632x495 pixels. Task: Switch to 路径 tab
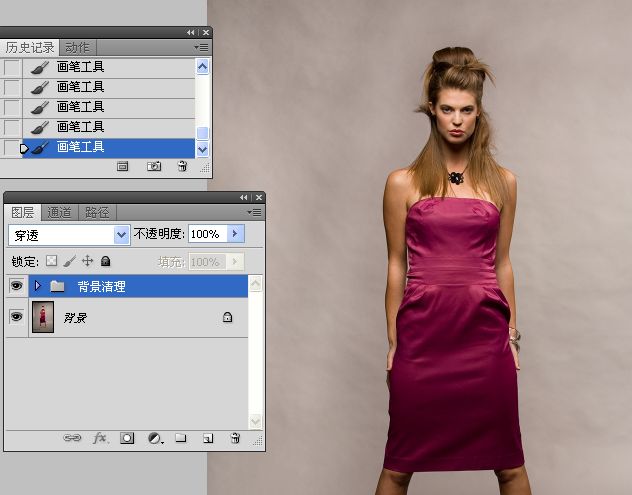click(x=97, y=212)
